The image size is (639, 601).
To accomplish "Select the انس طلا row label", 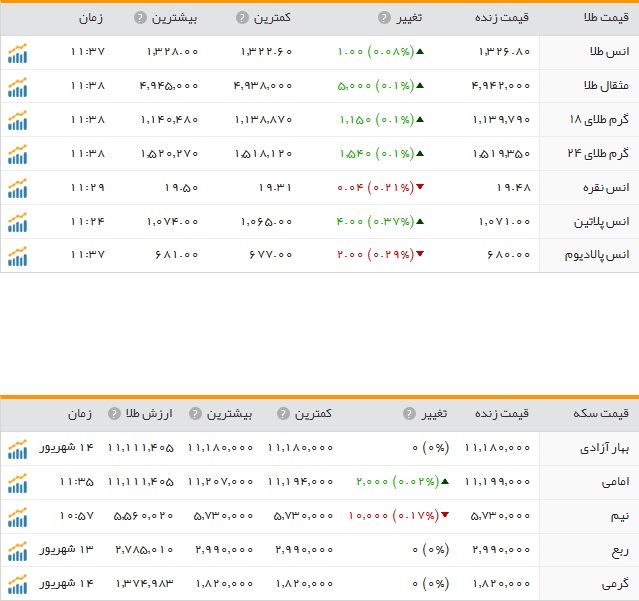I will pyautogui.click(x=610, y=52).
